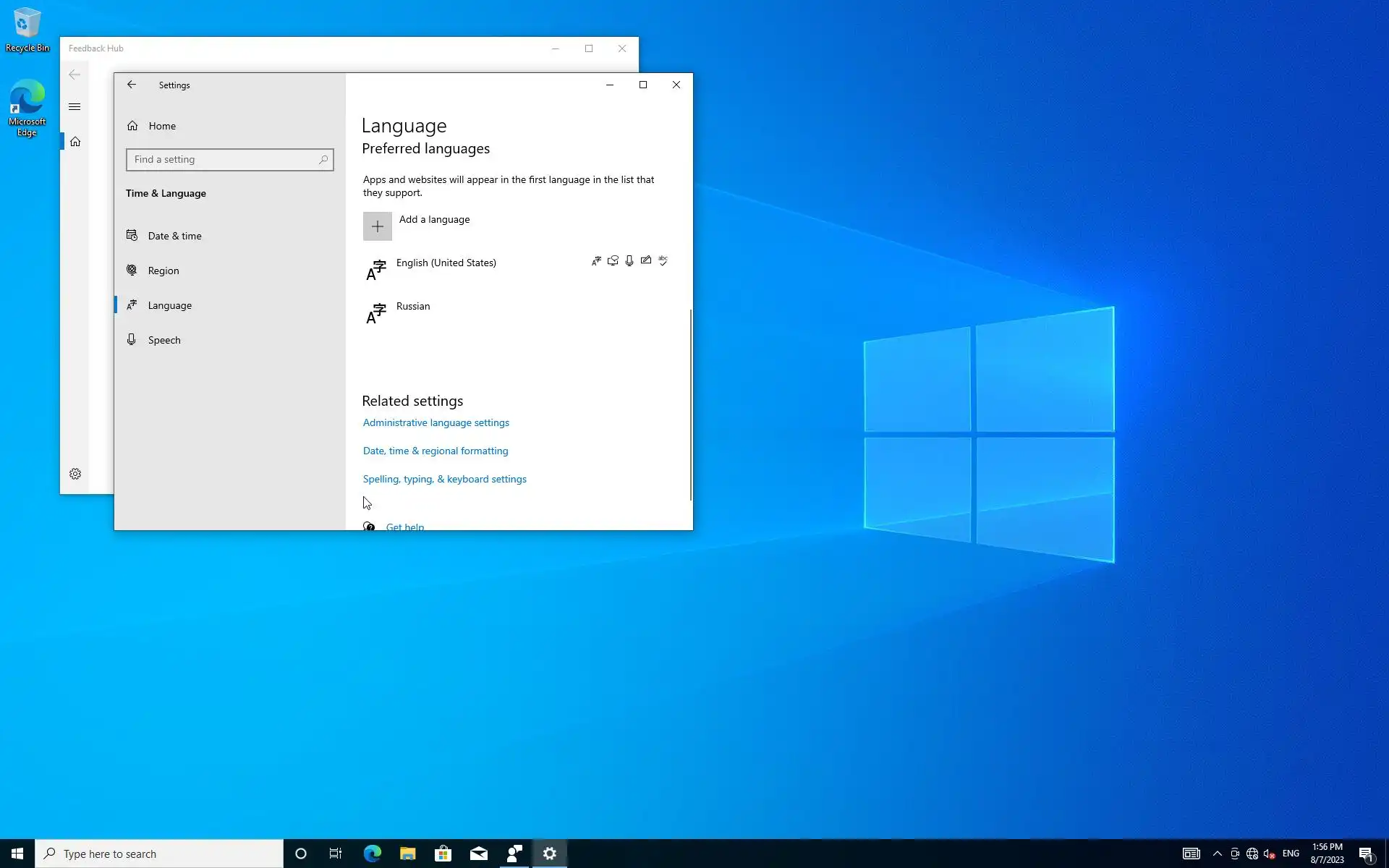Open the Region settings page
Screen dimensions: 1389x868
tap(163, 271)
